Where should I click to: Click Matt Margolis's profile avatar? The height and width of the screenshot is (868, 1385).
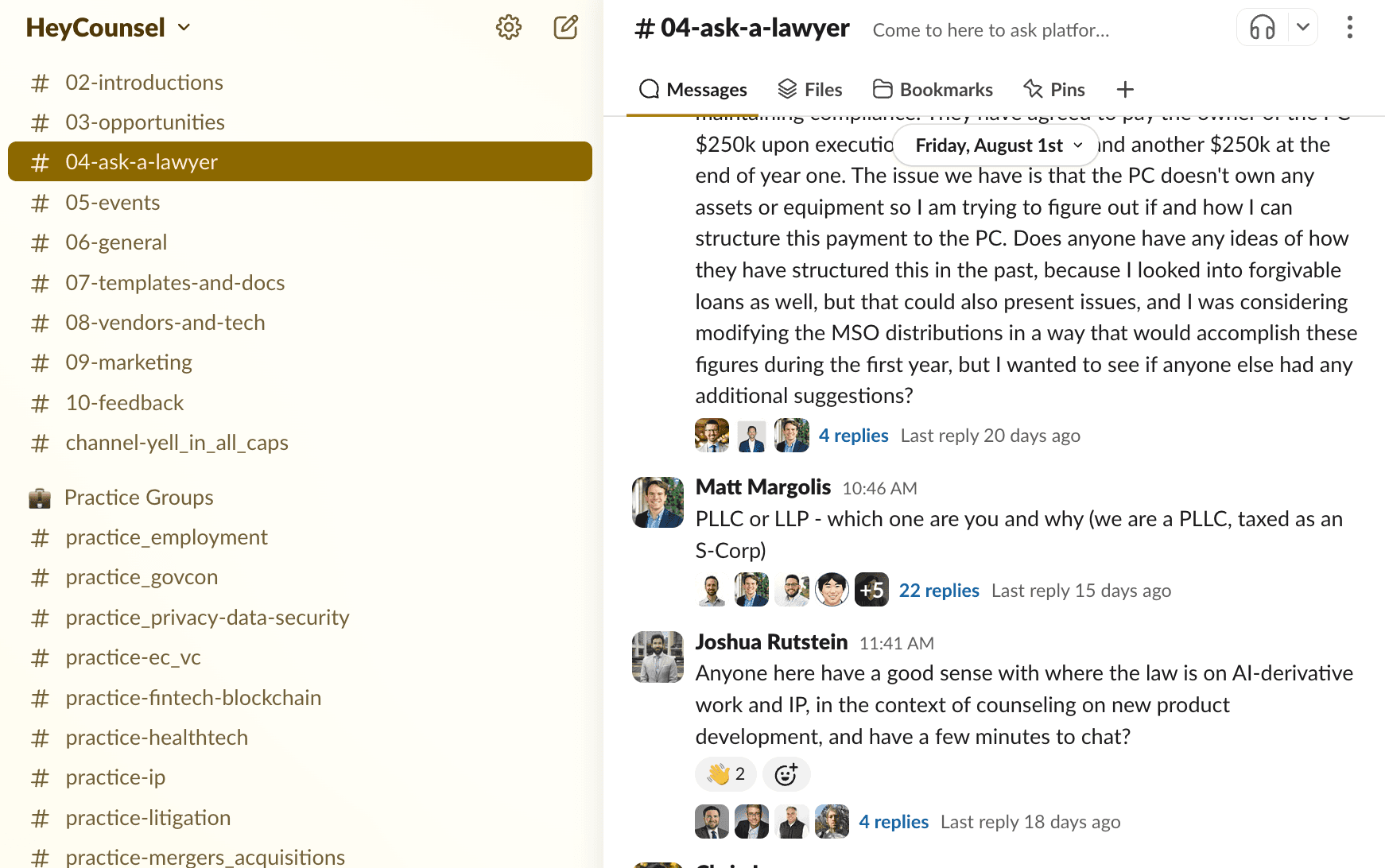[x=658, y=502]
